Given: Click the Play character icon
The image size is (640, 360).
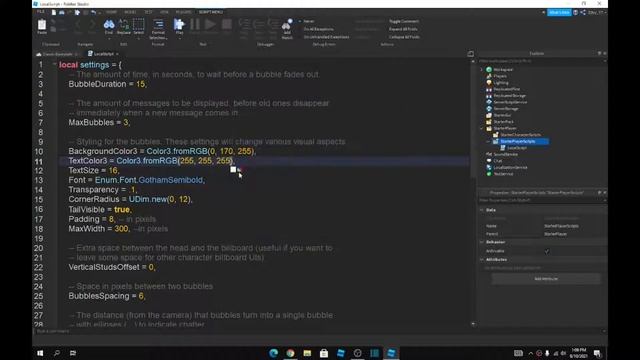Looking at the screenshot, I should pos(179,24).
